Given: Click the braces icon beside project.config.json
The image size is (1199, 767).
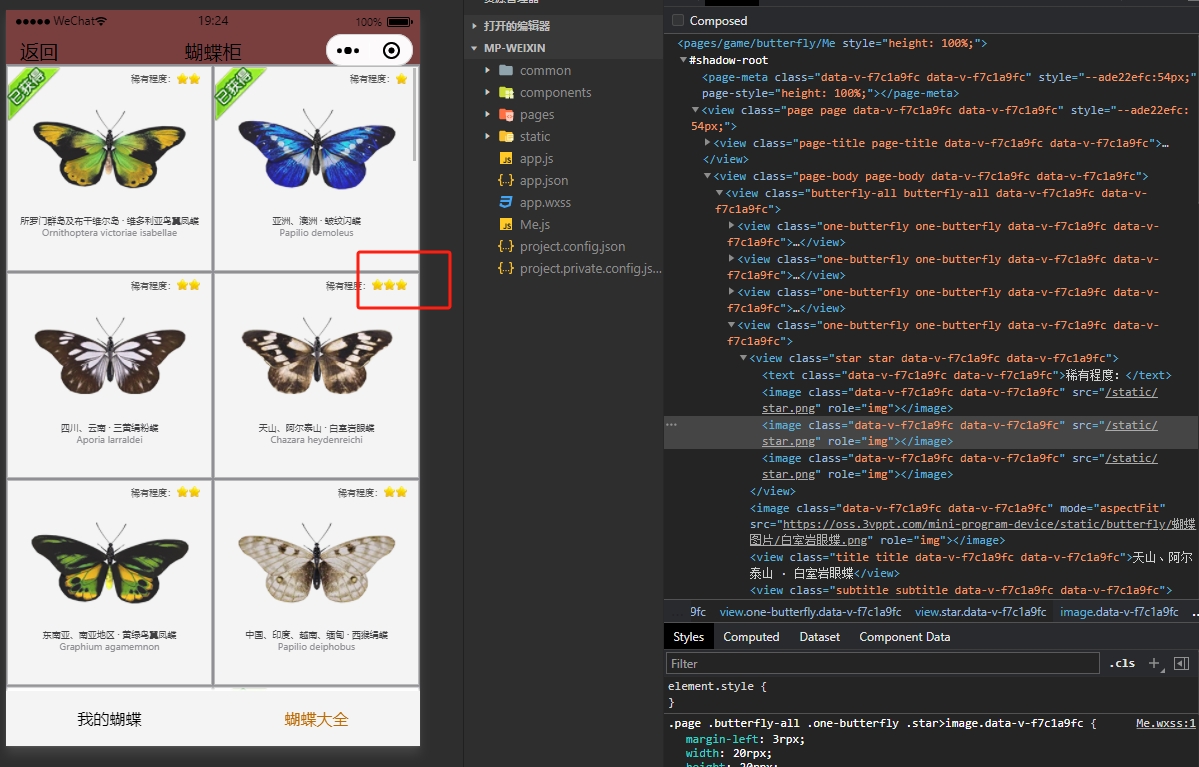Looking at the screenshot, I should [x=505, y=246].
